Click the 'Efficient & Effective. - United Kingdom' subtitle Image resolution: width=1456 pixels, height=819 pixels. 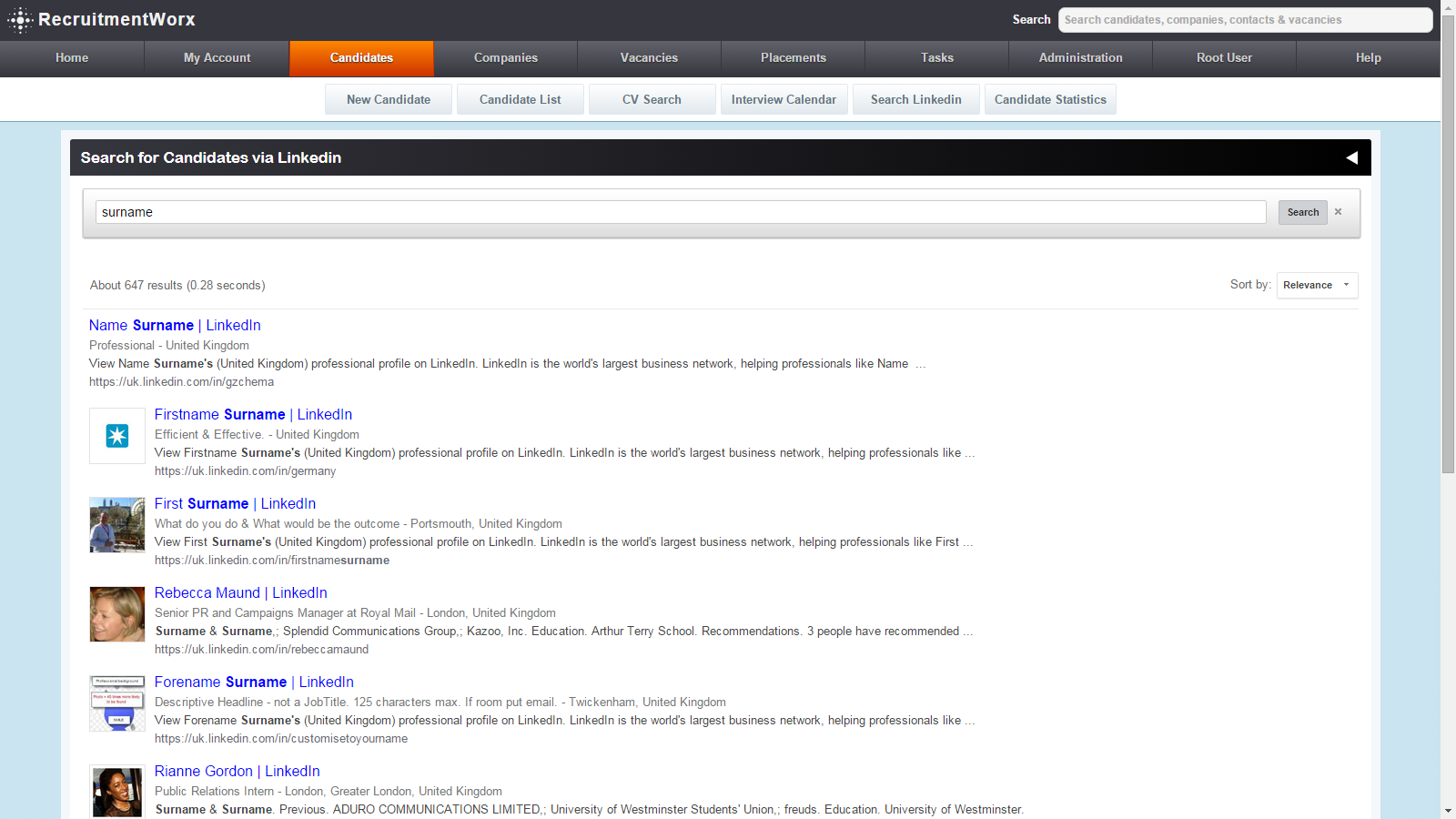click(257, 434)
